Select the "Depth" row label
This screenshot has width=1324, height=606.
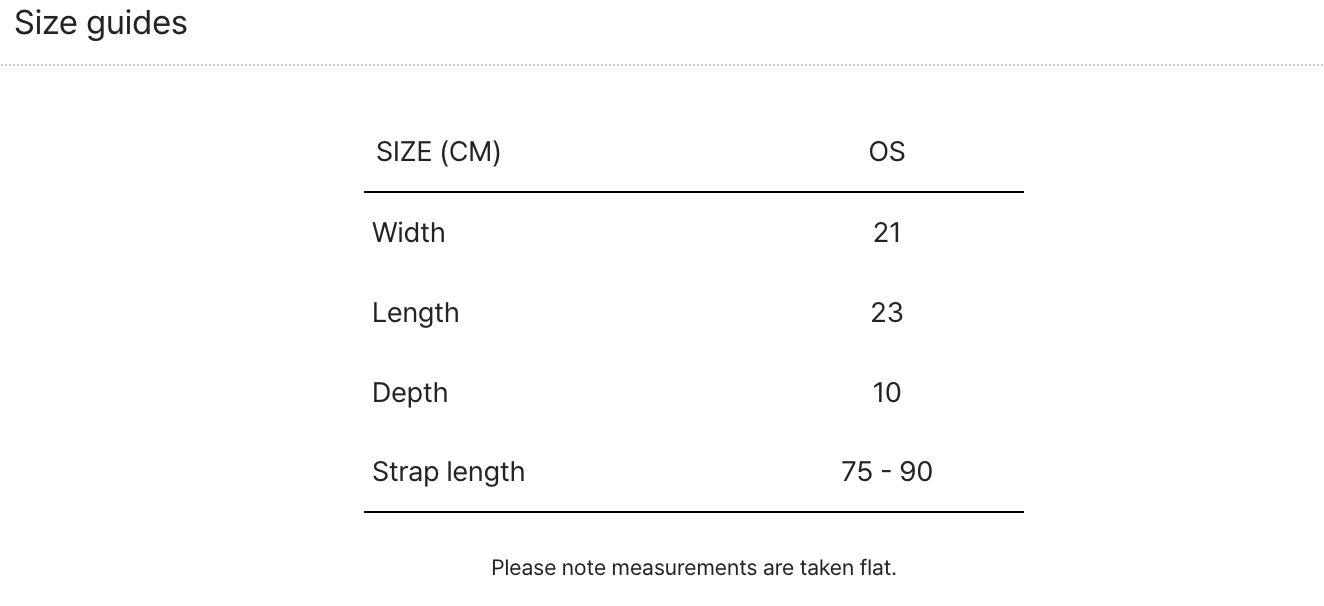tap(410, 393)
